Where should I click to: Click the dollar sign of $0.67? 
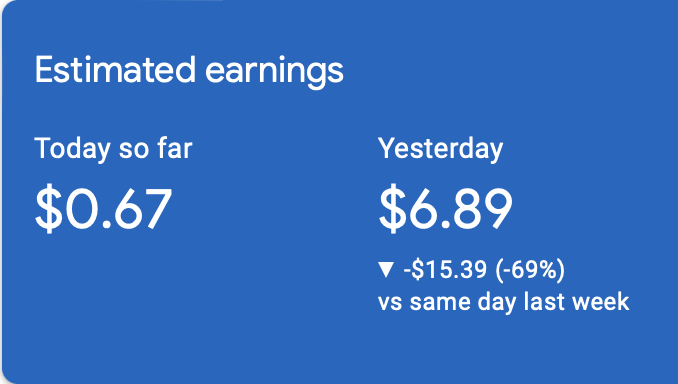(x=48, y=208)
